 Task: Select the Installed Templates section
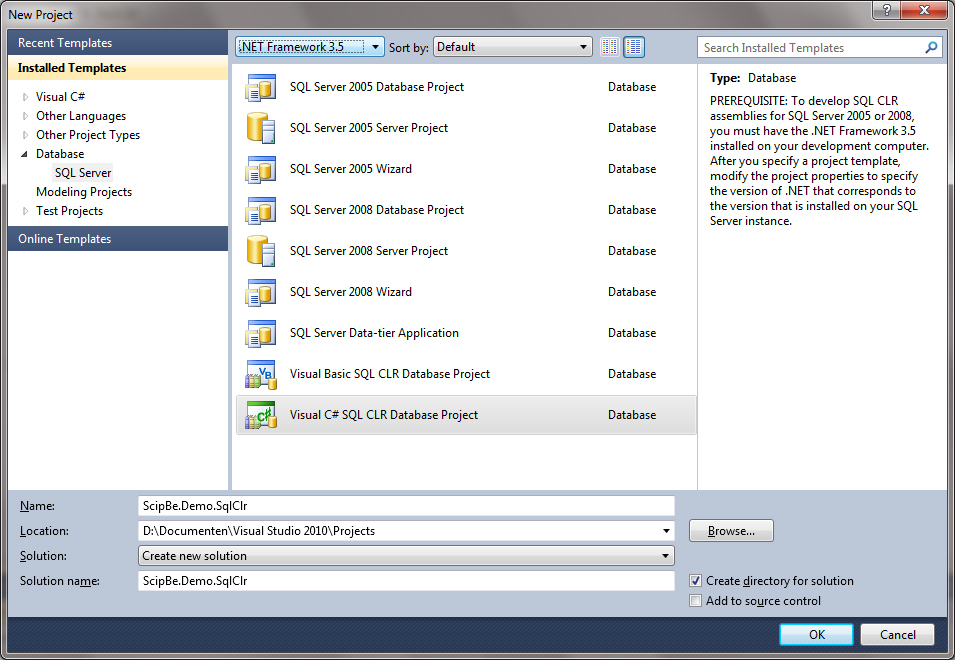tap(118, 68)
